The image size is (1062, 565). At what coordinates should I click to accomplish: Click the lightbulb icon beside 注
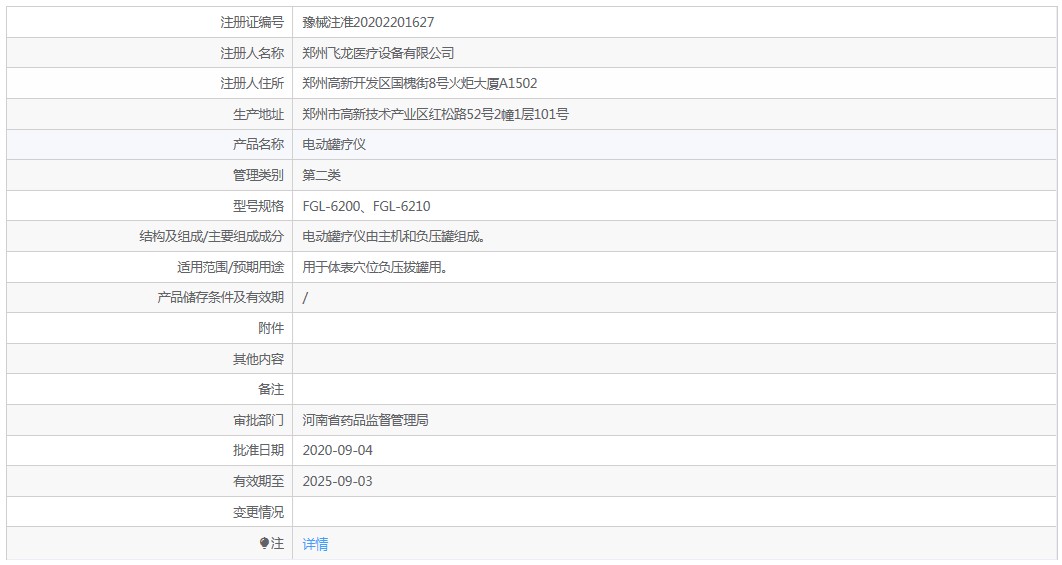pos(264,543)
